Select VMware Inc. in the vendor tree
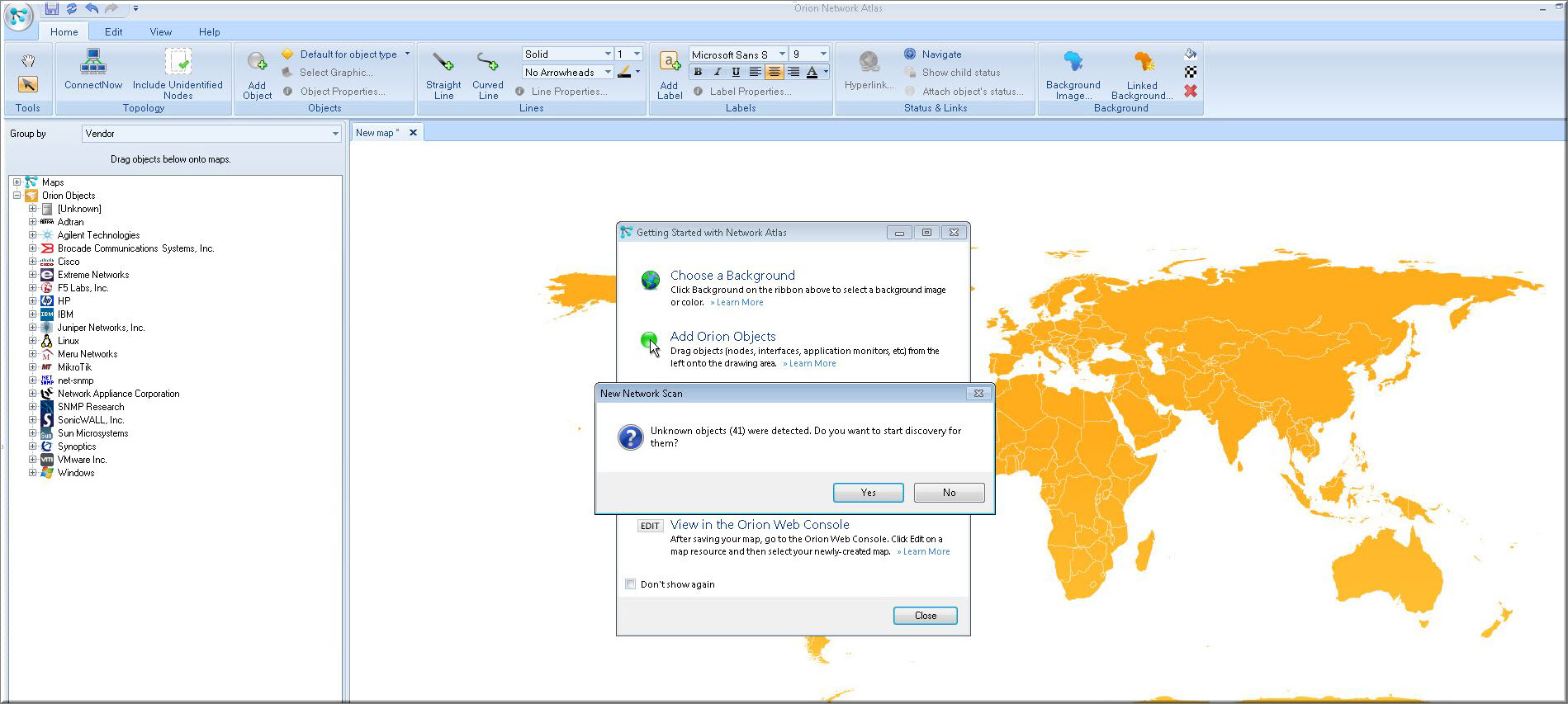The height and width of the screenshot is (704, 1568). (82, 460)
